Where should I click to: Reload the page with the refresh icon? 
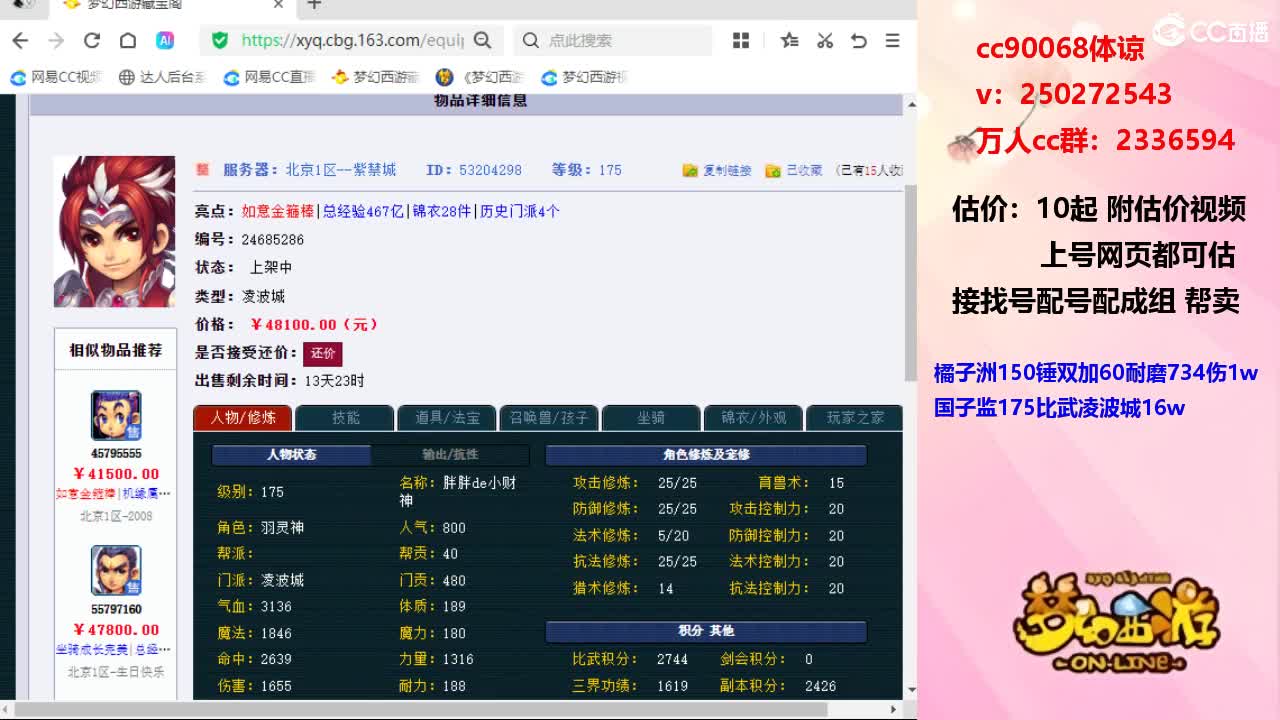pos(92,40)
